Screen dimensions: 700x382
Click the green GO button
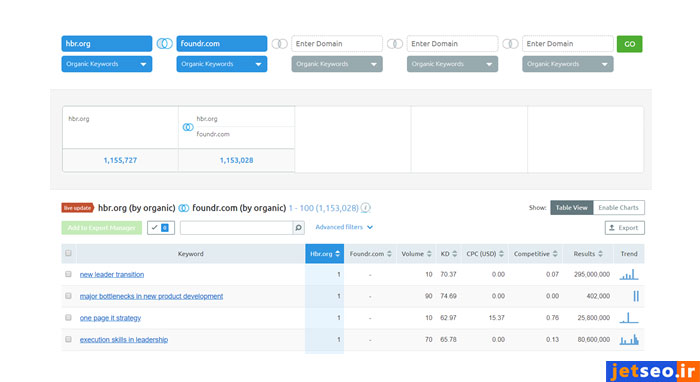coord(629,44)
